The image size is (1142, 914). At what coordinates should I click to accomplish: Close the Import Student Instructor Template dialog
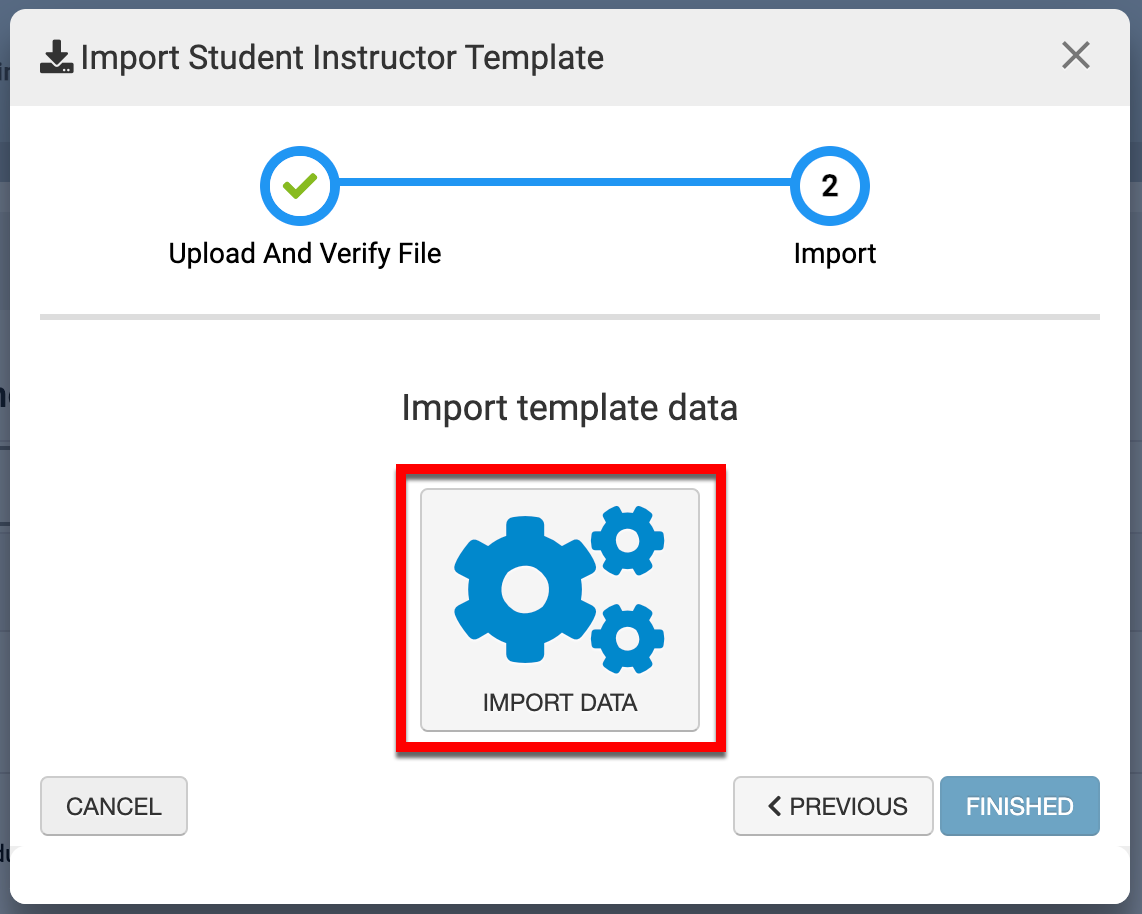click(1076, 56)
